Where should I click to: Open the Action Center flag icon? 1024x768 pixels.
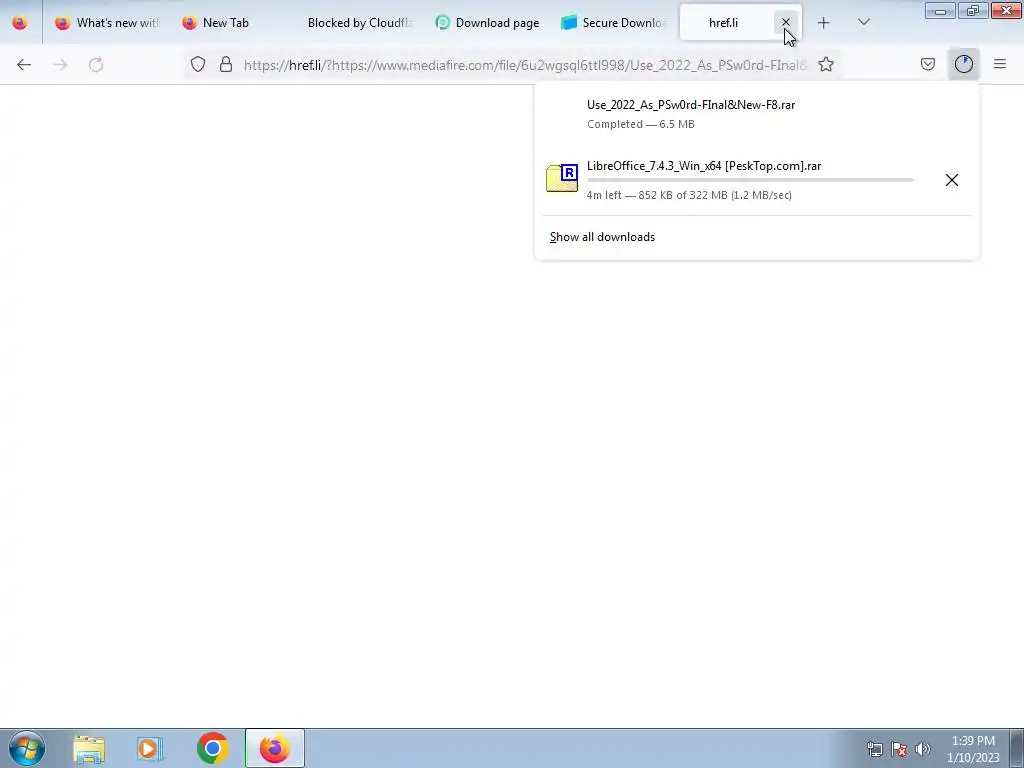click(899, 749)
